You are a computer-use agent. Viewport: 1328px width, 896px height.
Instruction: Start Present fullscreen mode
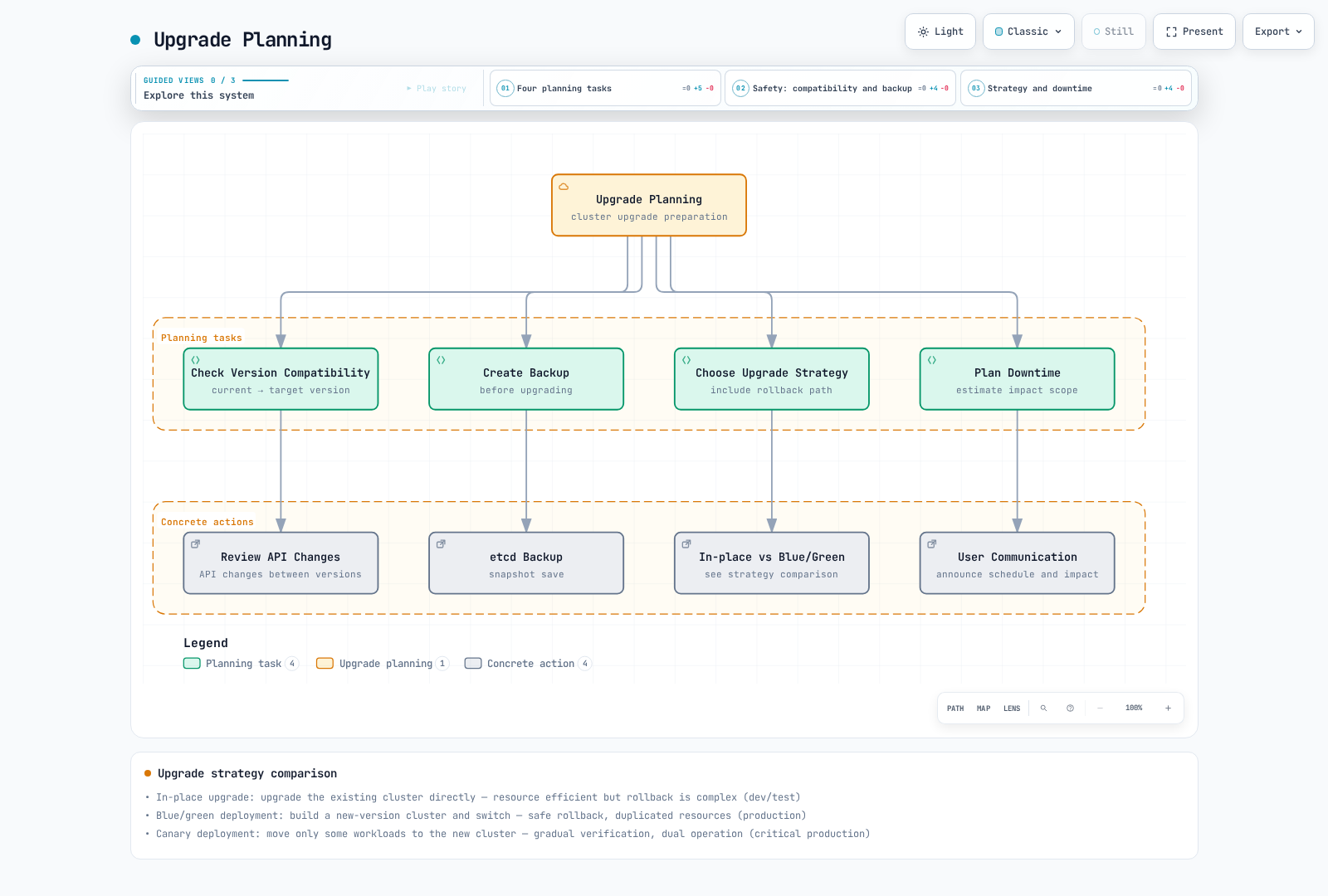click(x=1194, y=32)
